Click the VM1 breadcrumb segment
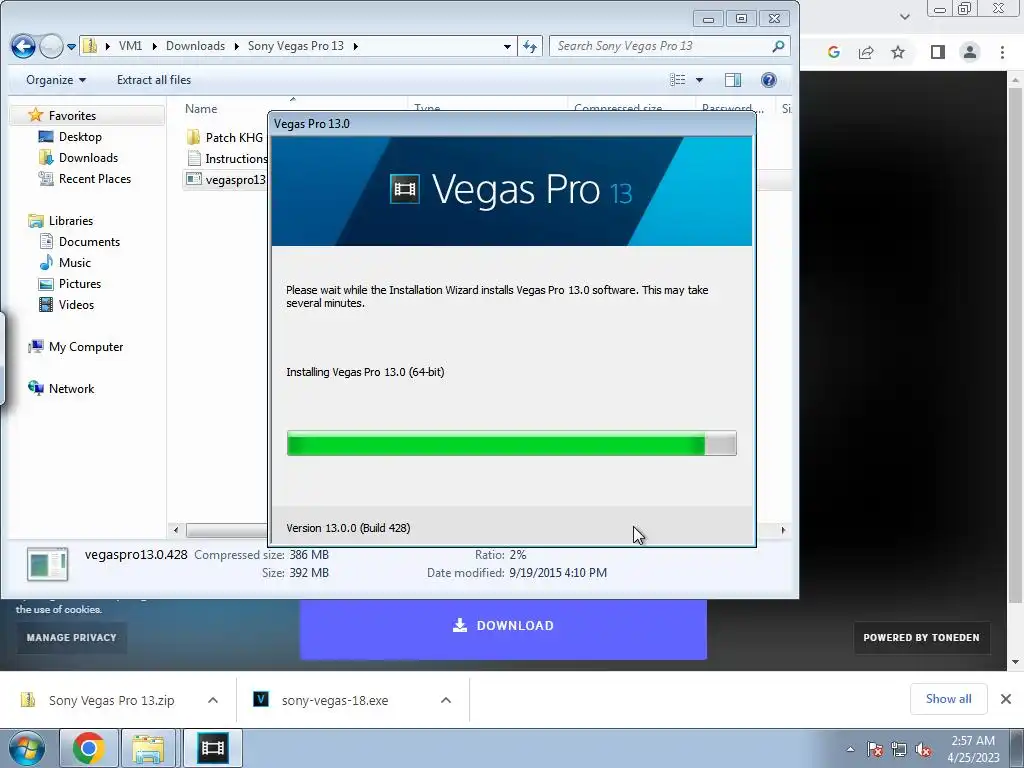Image resolution: width=1024 pixels, height=768 pixels. click(130, 46)
